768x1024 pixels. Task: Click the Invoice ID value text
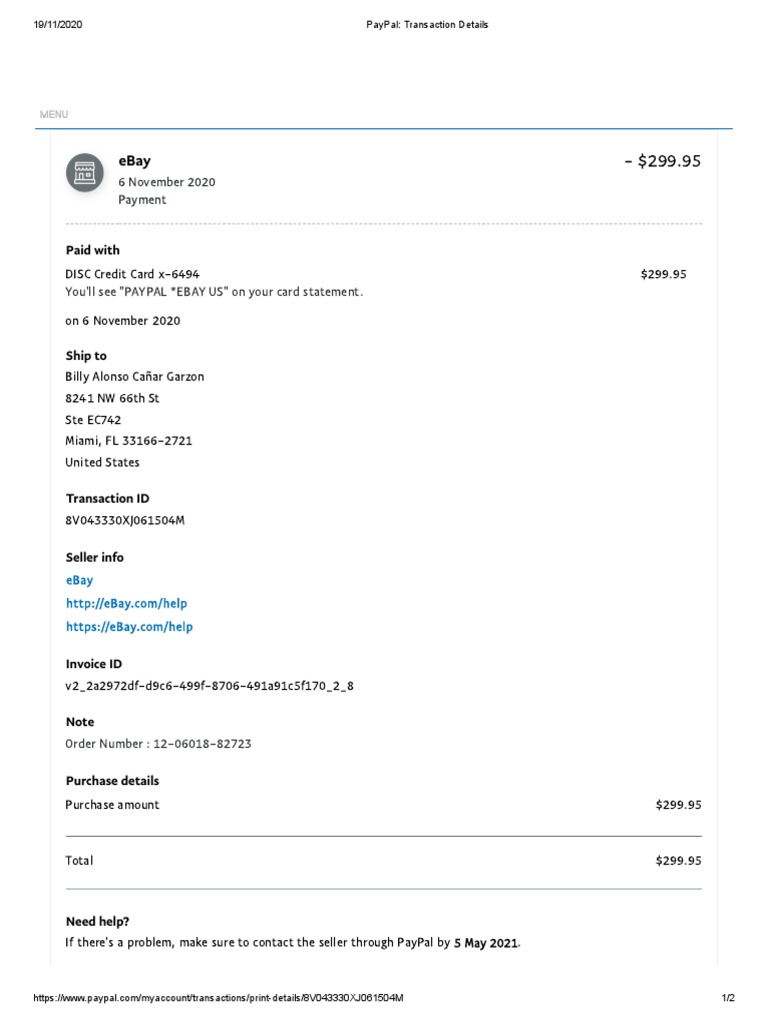tap(209, 686)
